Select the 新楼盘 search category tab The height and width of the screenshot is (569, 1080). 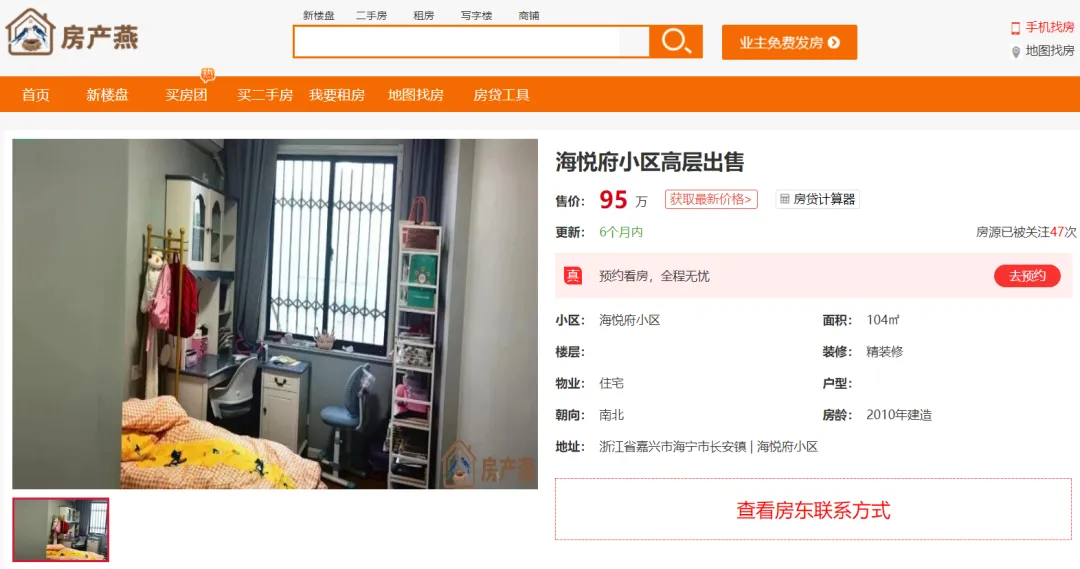click(318, 15)
